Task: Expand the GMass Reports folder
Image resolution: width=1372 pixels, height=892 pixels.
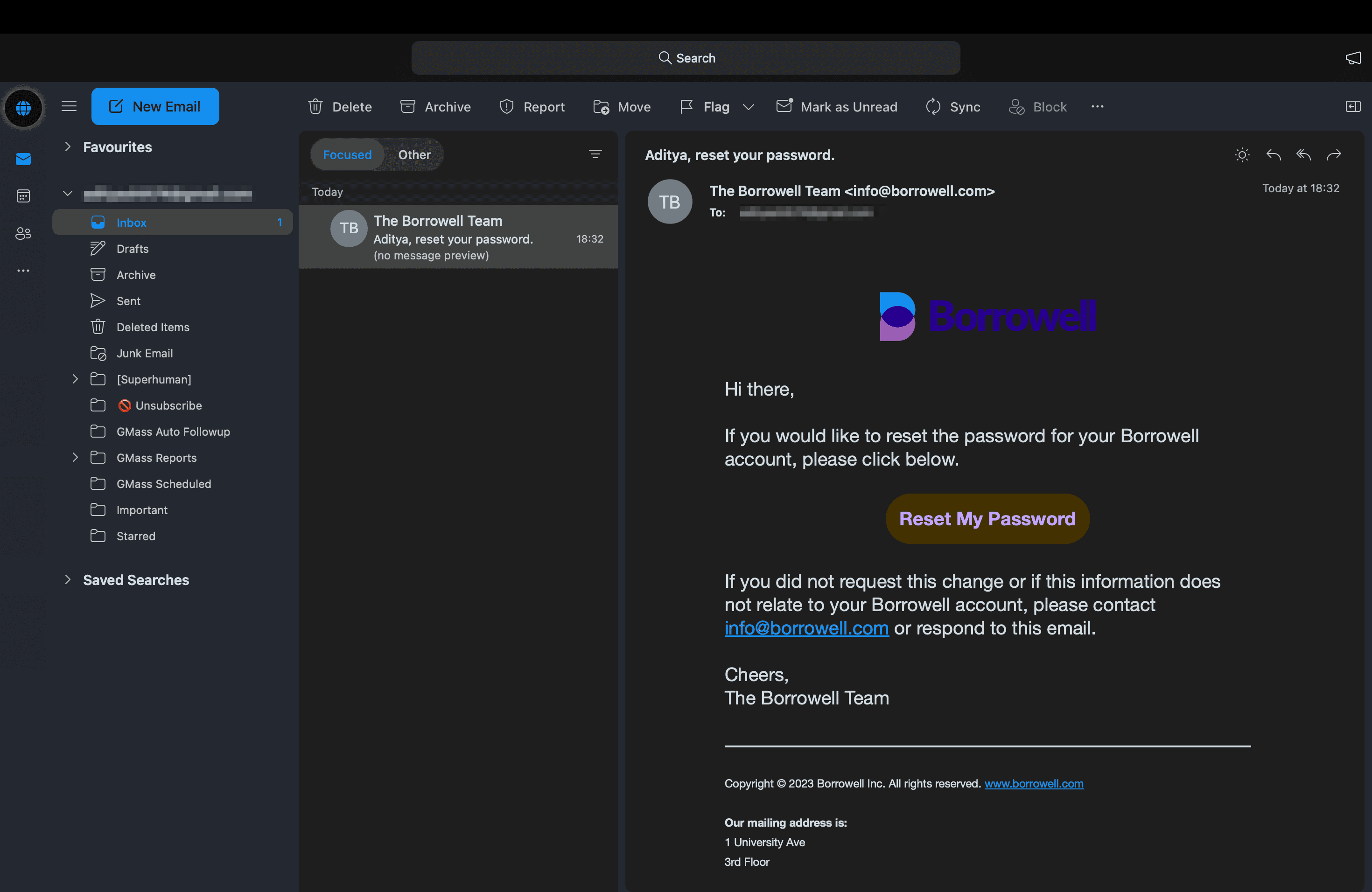Action: click(x=75, y=457)
